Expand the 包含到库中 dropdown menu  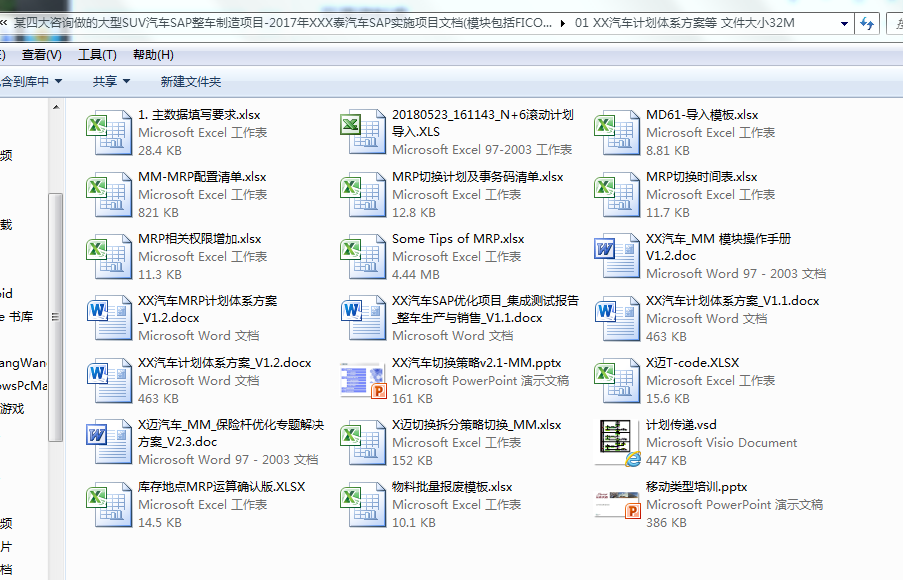(x=30, y=81)
